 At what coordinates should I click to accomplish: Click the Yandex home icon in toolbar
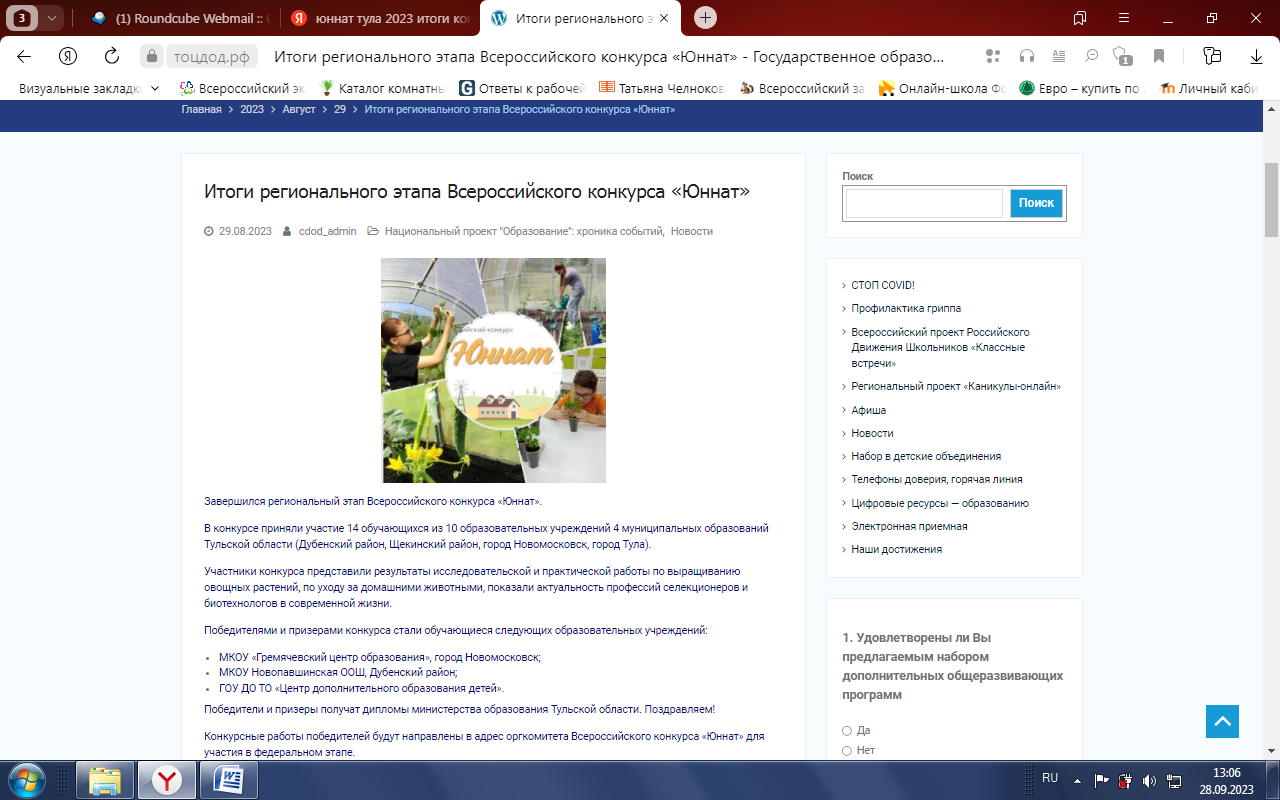[68, 56]
